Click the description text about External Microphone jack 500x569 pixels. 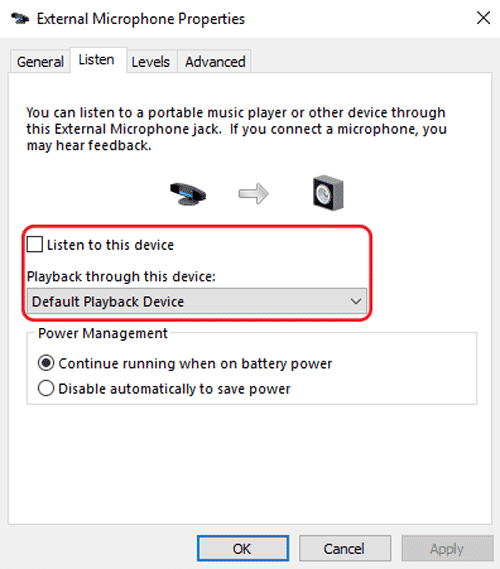click(x=236, y=129)
